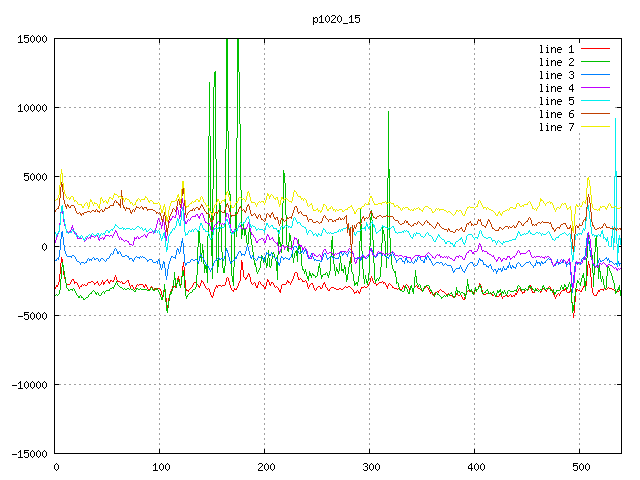Click the blue legend sample for line 3
The width and height of the screenshot is (640, 480).
[x=596, y=75]
